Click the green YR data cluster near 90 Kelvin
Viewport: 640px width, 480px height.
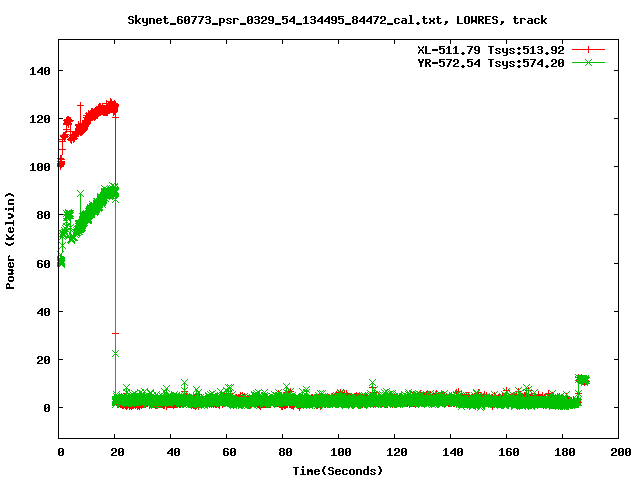pyautogui.click(x=109, y=192)
